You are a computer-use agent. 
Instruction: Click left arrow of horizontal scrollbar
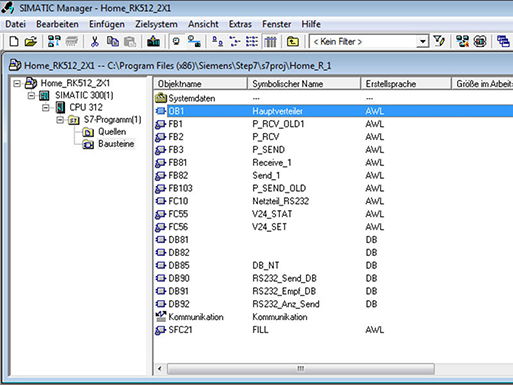[x=160, y=369]
